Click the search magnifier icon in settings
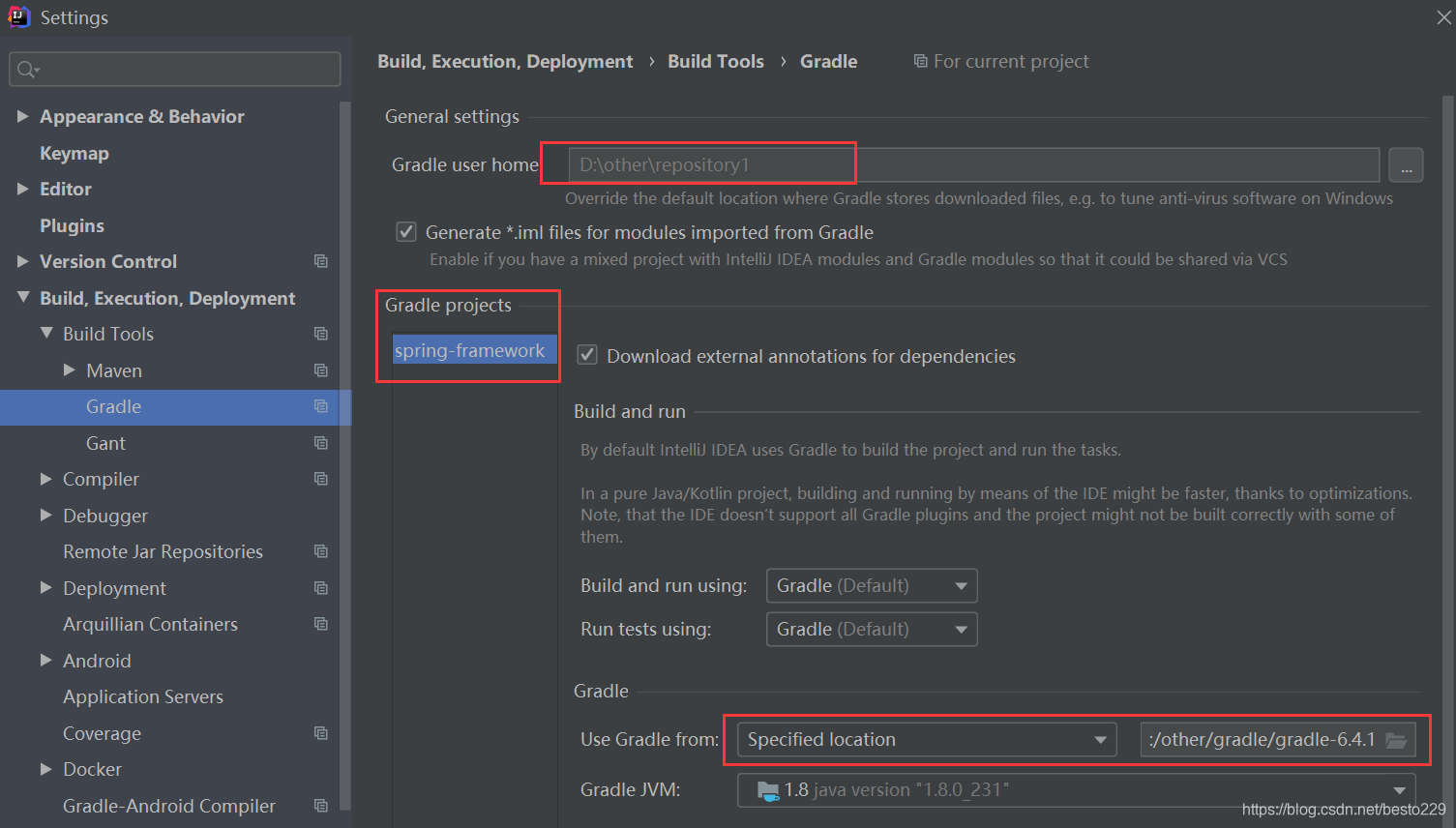The height and width of the screenshot is (828, 1456). tap(27, 70)
